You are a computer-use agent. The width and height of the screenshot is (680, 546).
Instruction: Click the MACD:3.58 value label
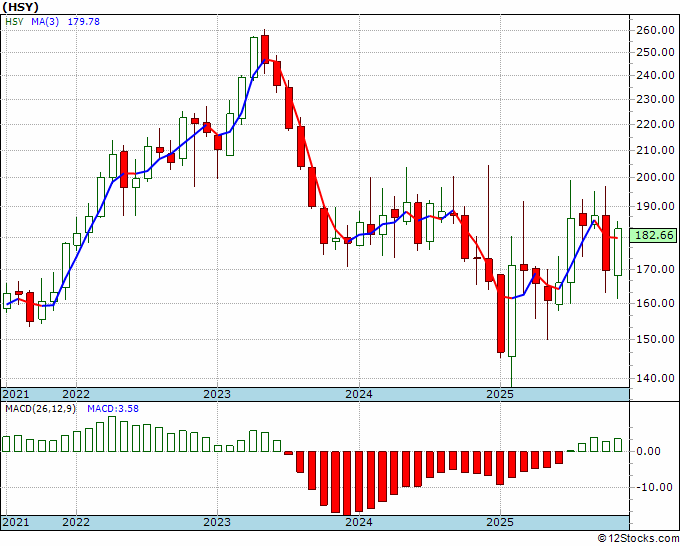coord(113,409)
